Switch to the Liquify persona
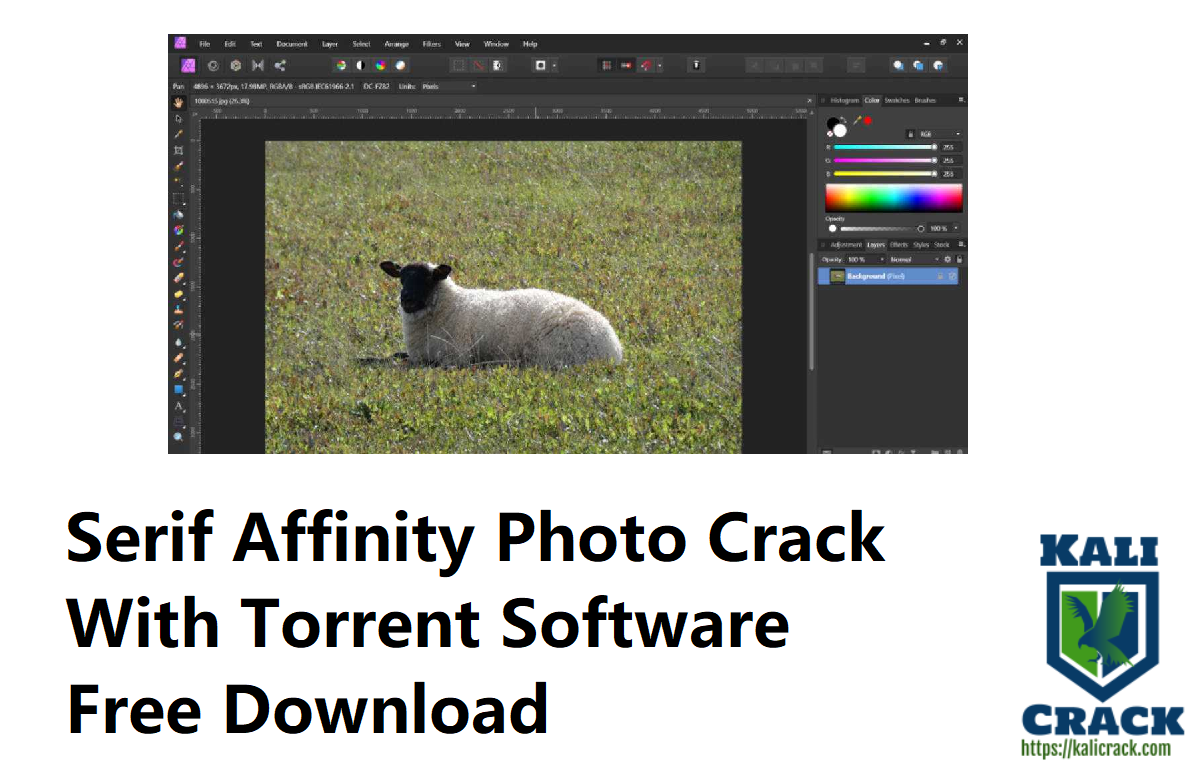1200x765 pixels. (213, 66)
